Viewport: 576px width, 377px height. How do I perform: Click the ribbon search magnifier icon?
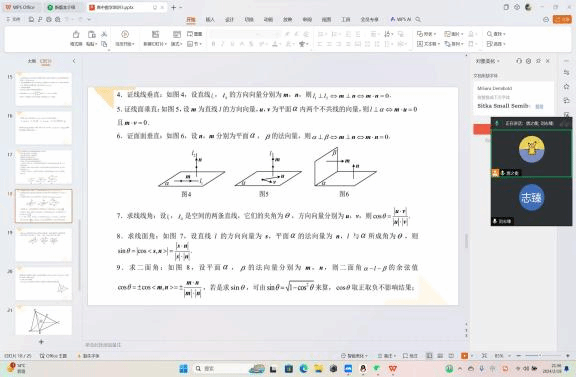pos(418,19)
